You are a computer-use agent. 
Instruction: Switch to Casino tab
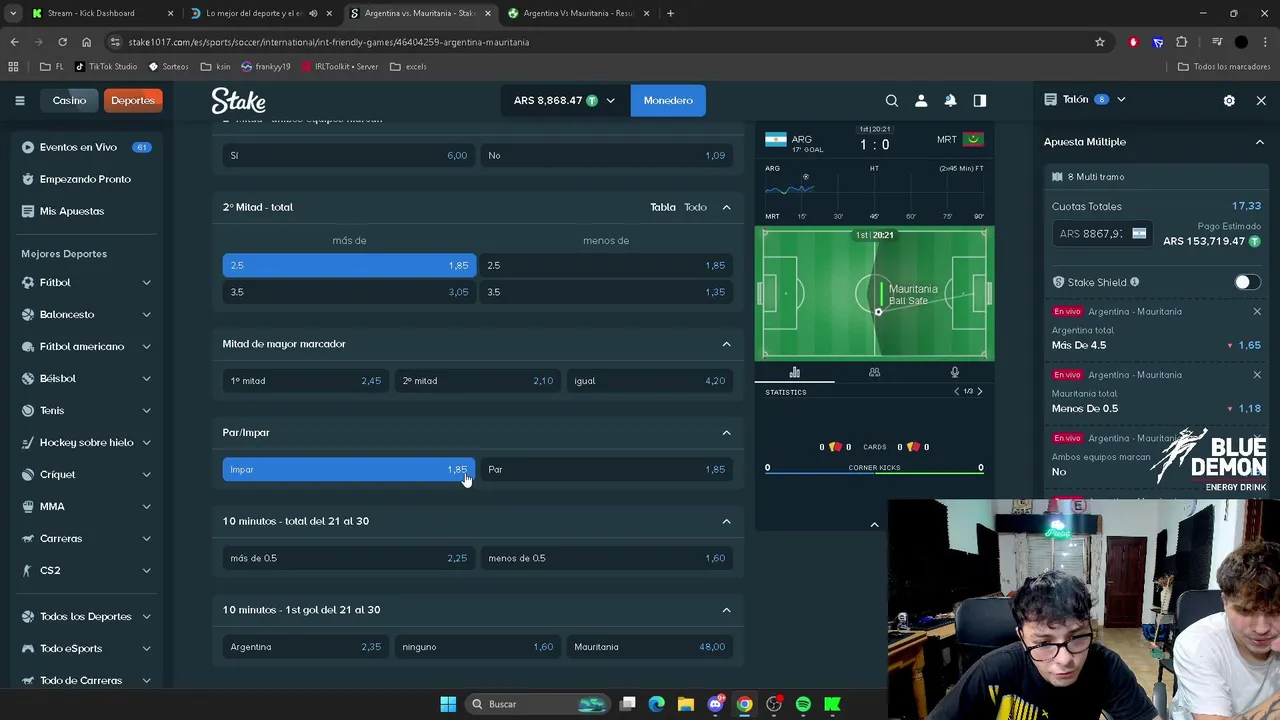click(69, 100)
